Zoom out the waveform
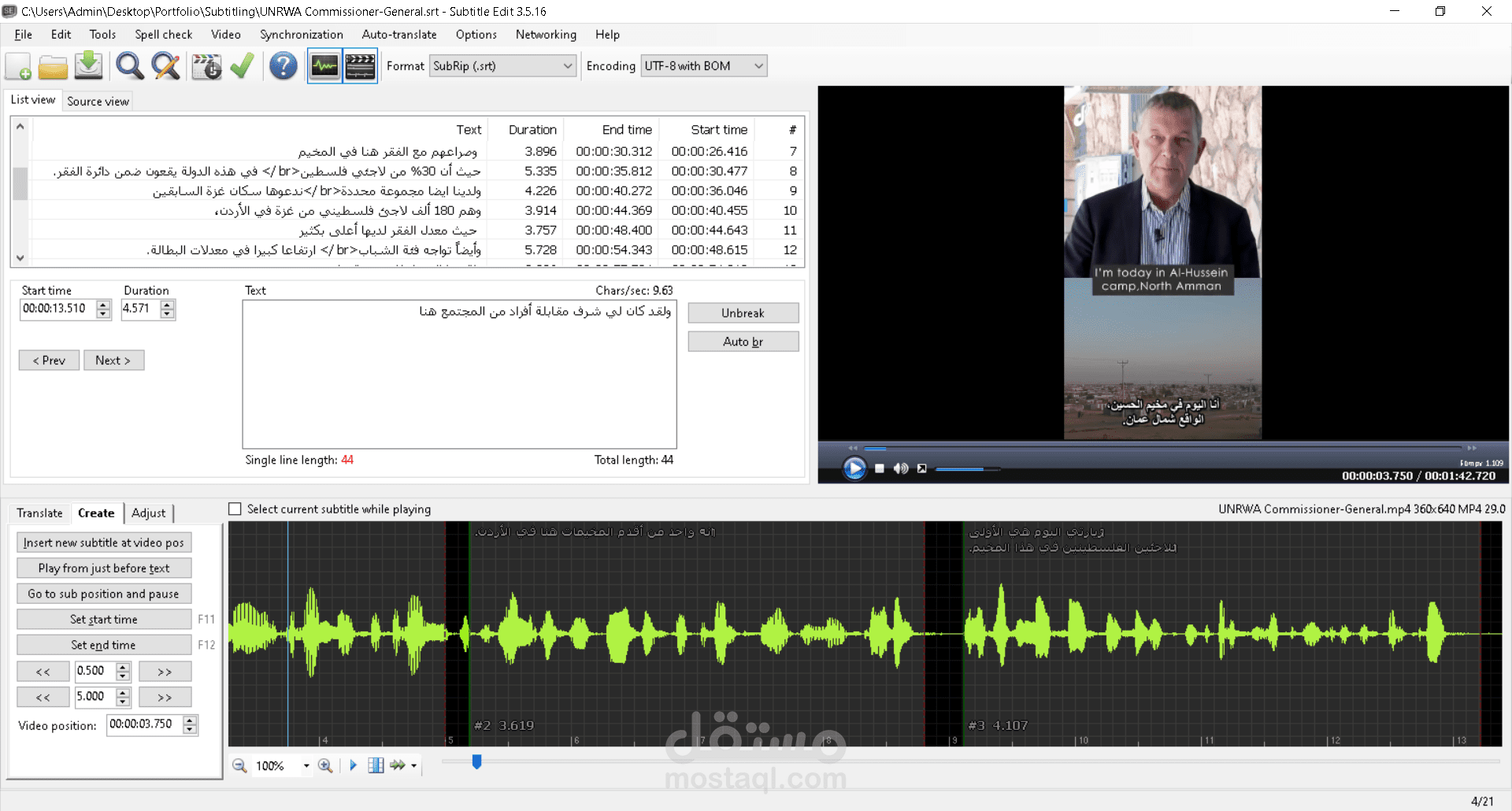The image size is (1512, 811). click(239, 765)
